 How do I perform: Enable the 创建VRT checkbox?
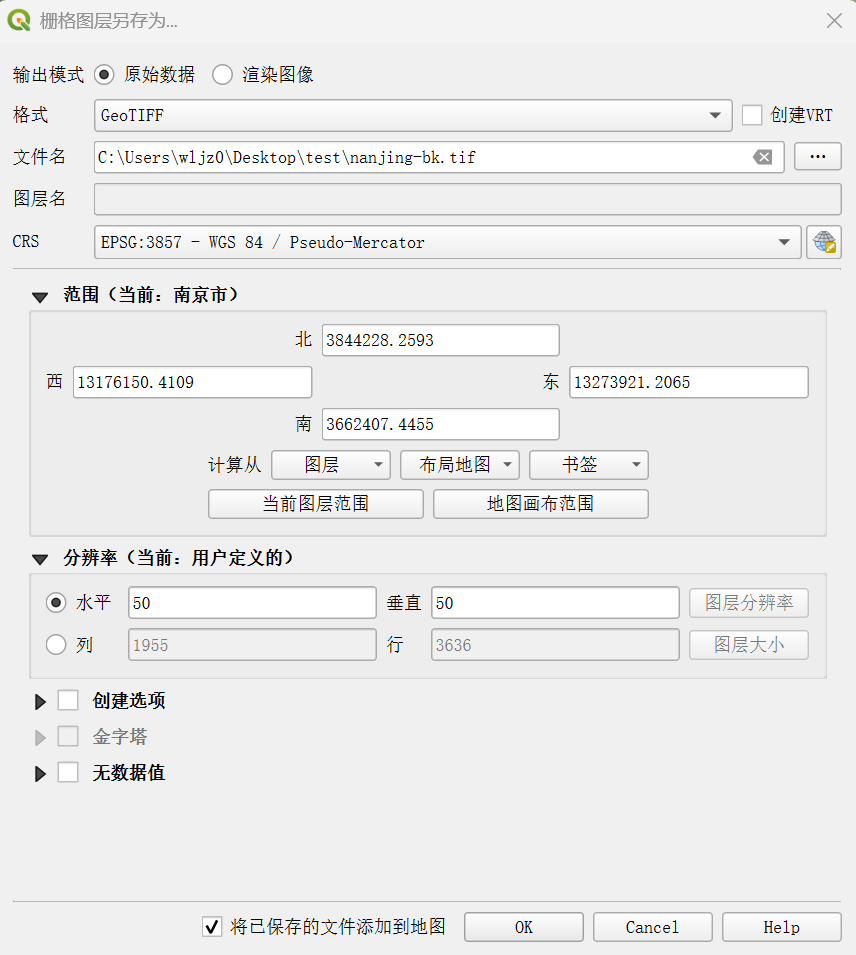752,115
